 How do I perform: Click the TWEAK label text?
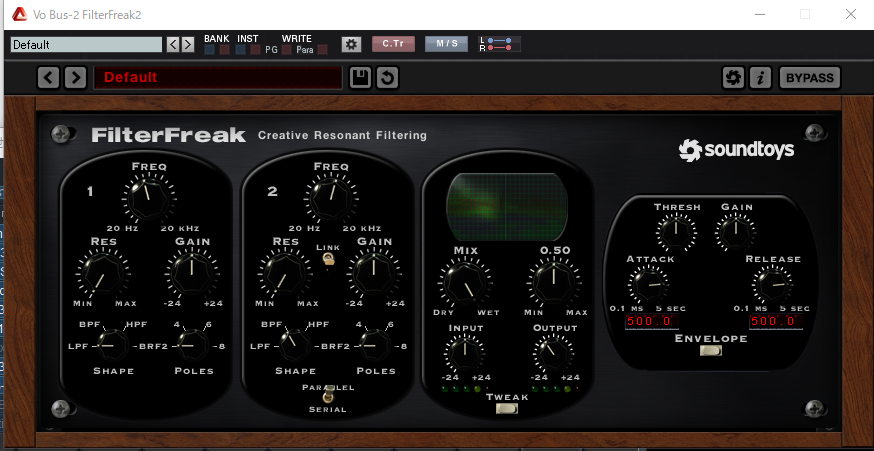pos(507,397)
